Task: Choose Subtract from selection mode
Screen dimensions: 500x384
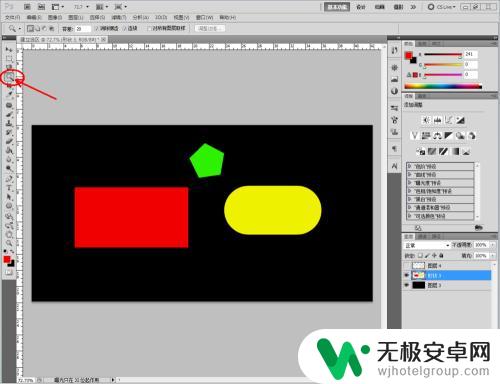Action: [x=45, y=29]
